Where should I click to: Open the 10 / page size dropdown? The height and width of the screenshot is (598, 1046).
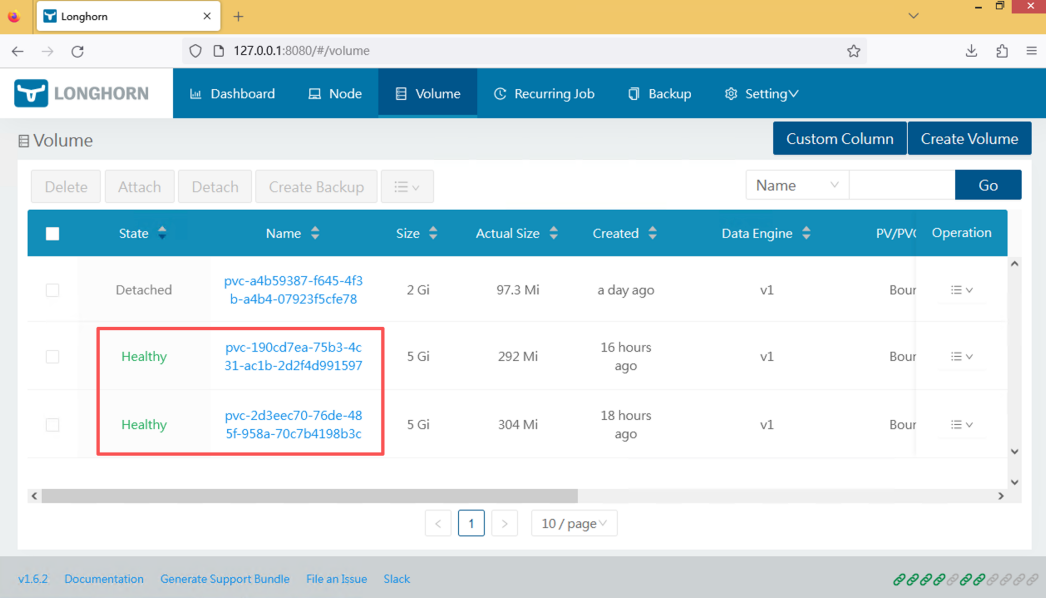point(574,523)
